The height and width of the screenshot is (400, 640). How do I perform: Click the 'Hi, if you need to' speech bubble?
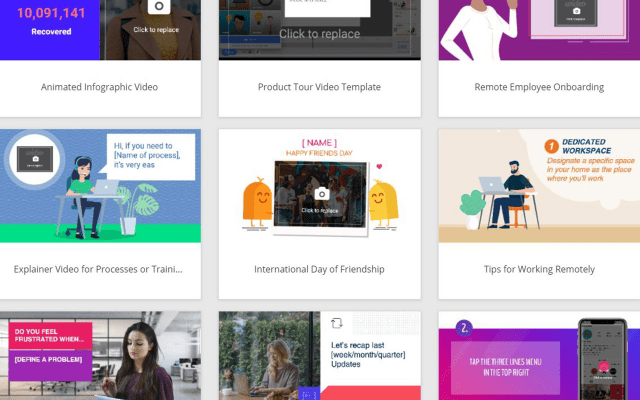coord(146,156)
